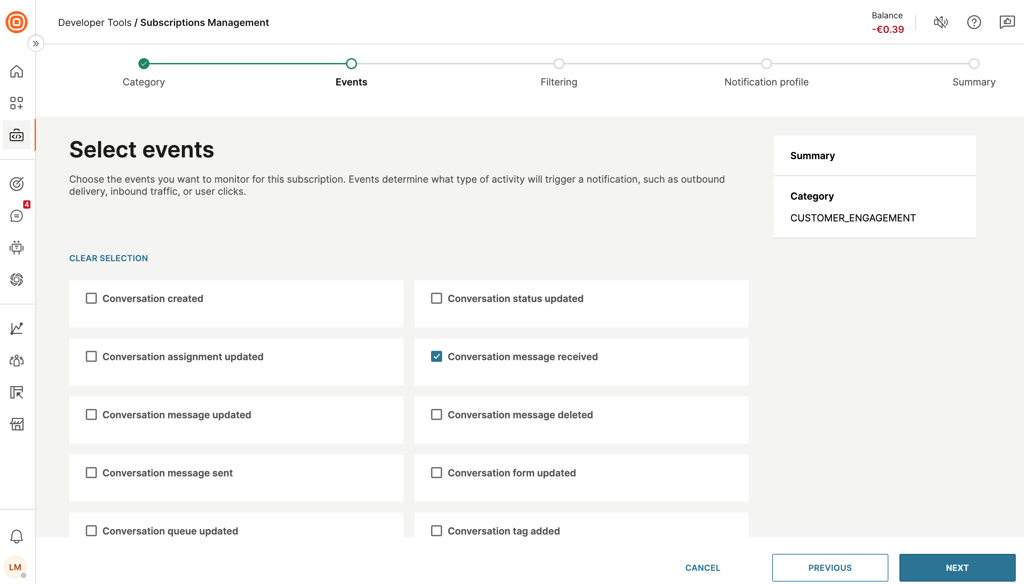Jump to the Notification profile step

tap(767, 63)
